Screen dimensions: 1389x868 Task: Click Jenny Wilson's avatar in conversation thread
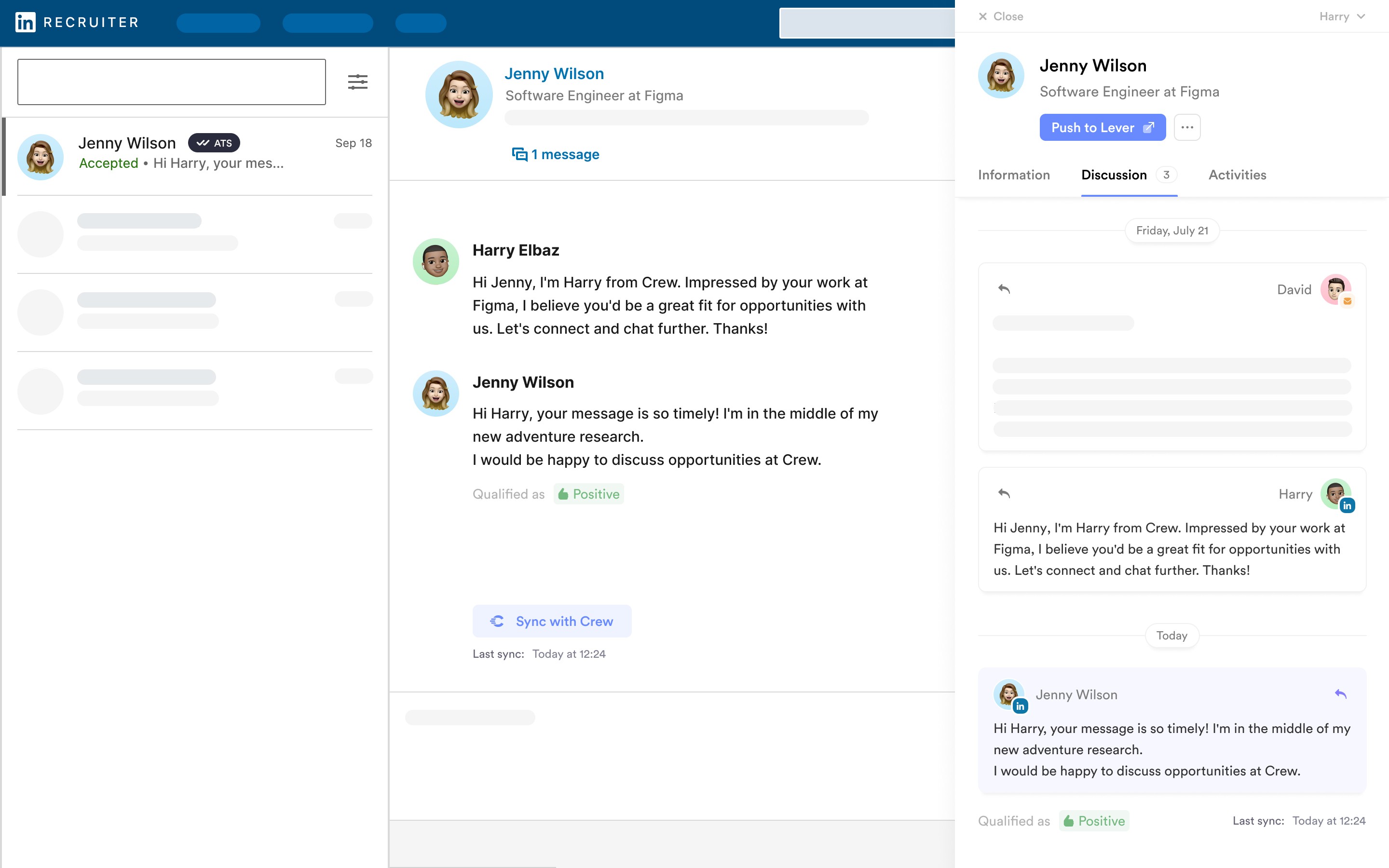[x=436, y=393]
